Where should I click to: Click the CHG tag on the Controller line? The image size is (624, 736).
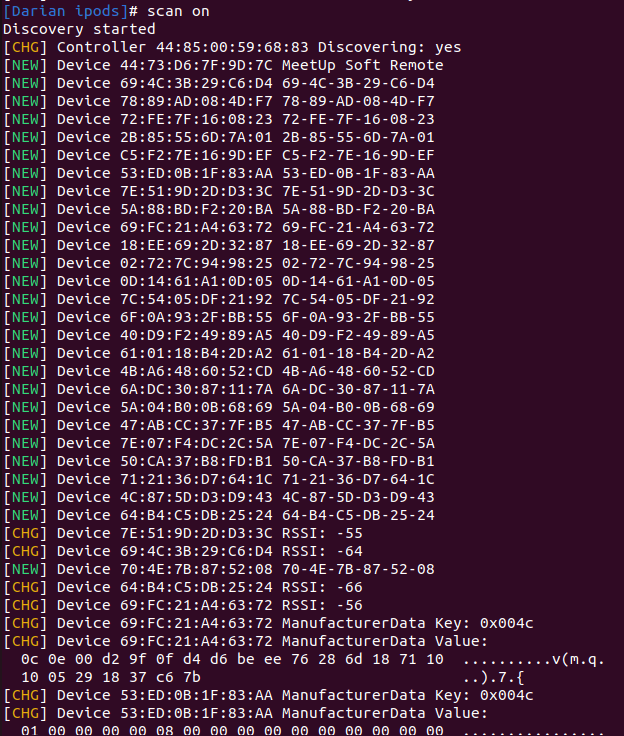pyautogui.click(x=25, y=47)
